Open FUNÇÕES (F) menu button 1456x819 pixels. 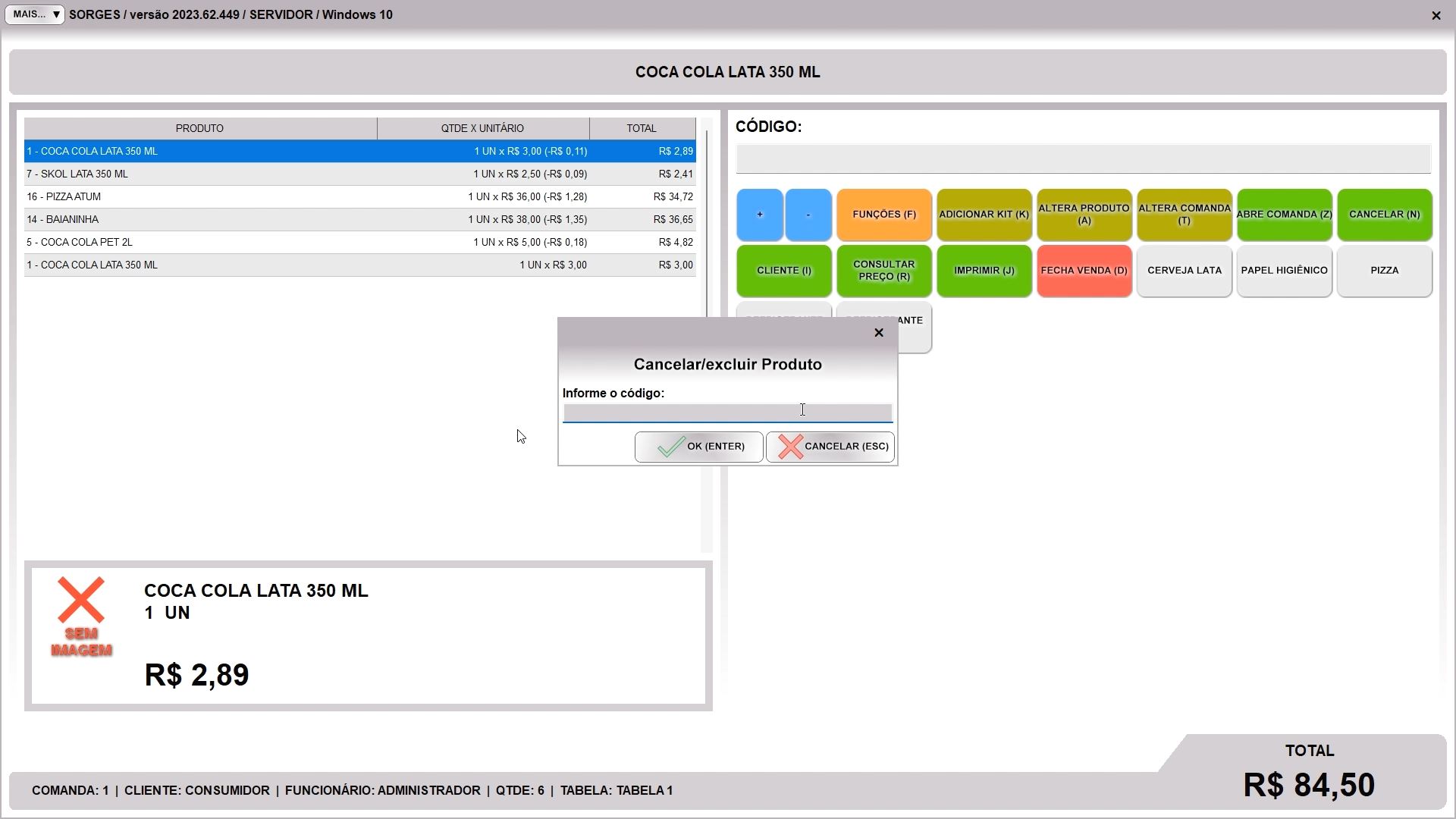[884, 215]
